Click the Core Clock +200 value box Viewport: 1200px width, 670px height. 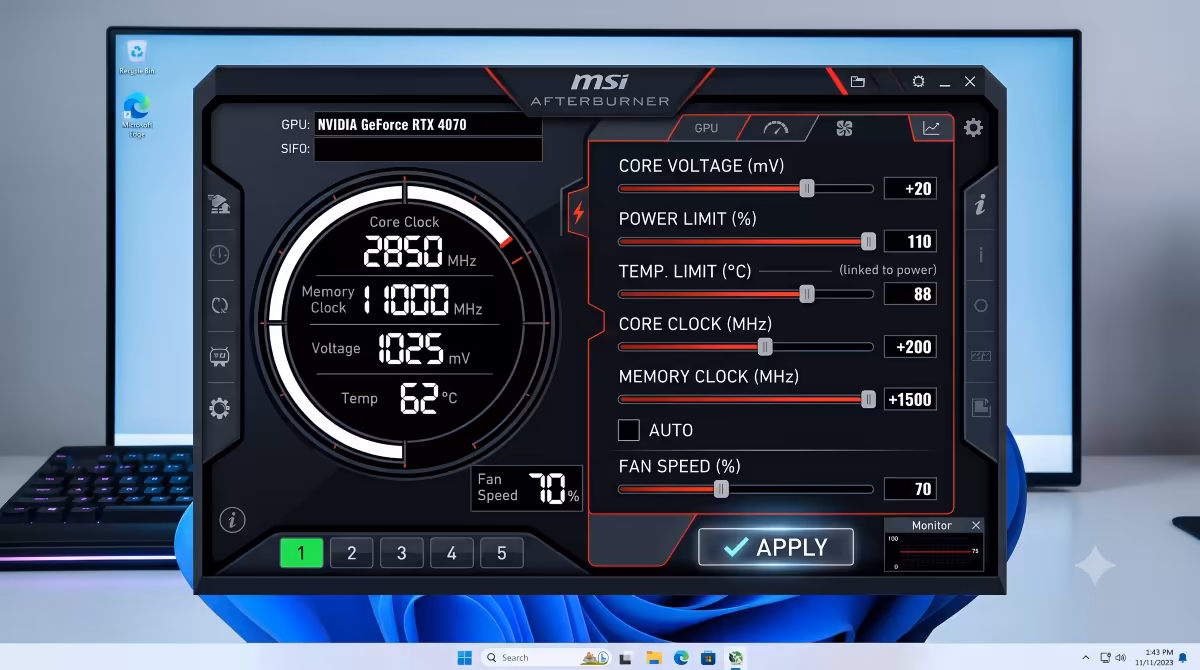pyautogui.click(x=910, y=347)
